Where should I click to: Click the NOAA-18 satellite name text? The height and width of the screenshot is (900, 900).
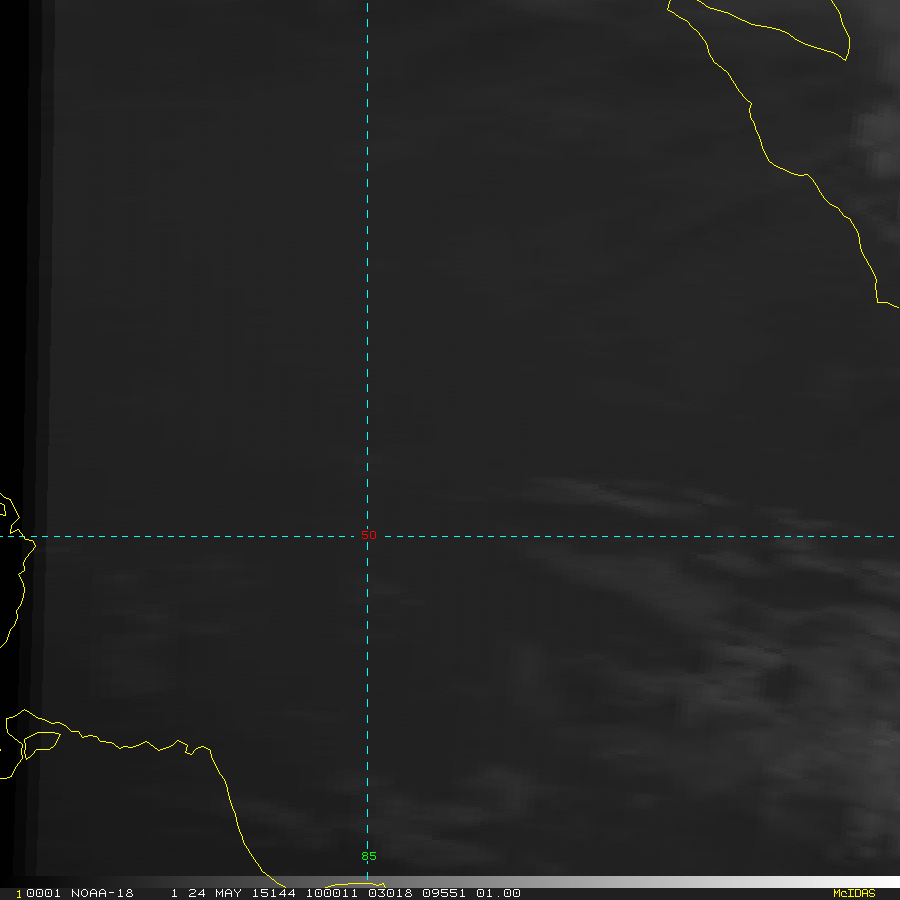coord(102,893)
